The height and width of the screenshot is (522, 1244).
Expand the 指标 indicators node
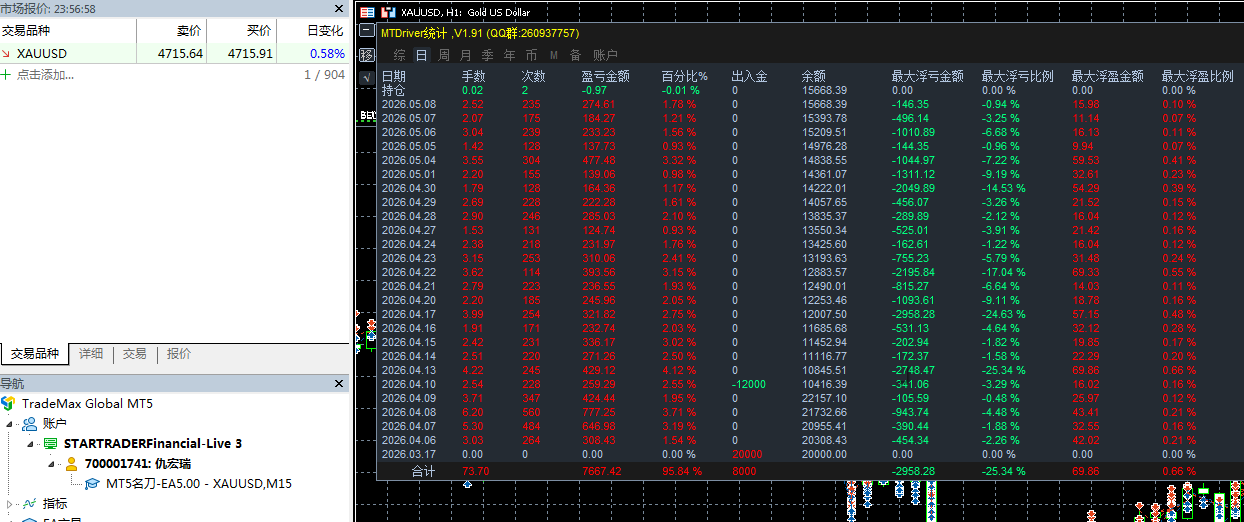10,503
